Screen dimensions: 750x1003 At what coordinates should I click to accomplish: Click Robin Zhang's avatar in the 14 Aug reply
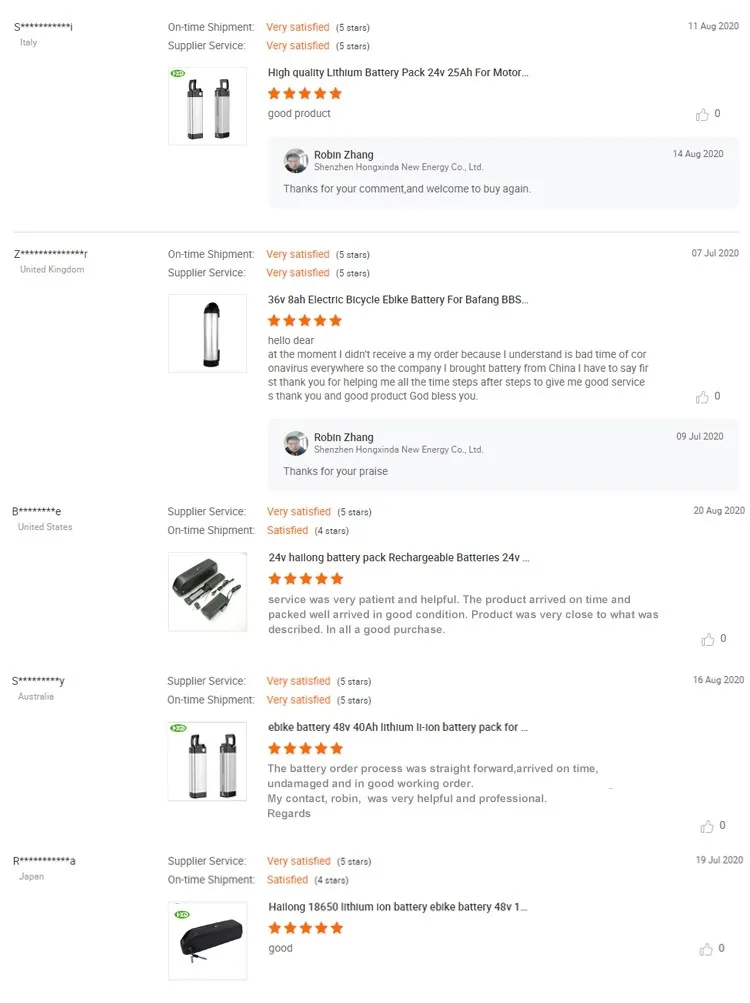coord(295,161)
